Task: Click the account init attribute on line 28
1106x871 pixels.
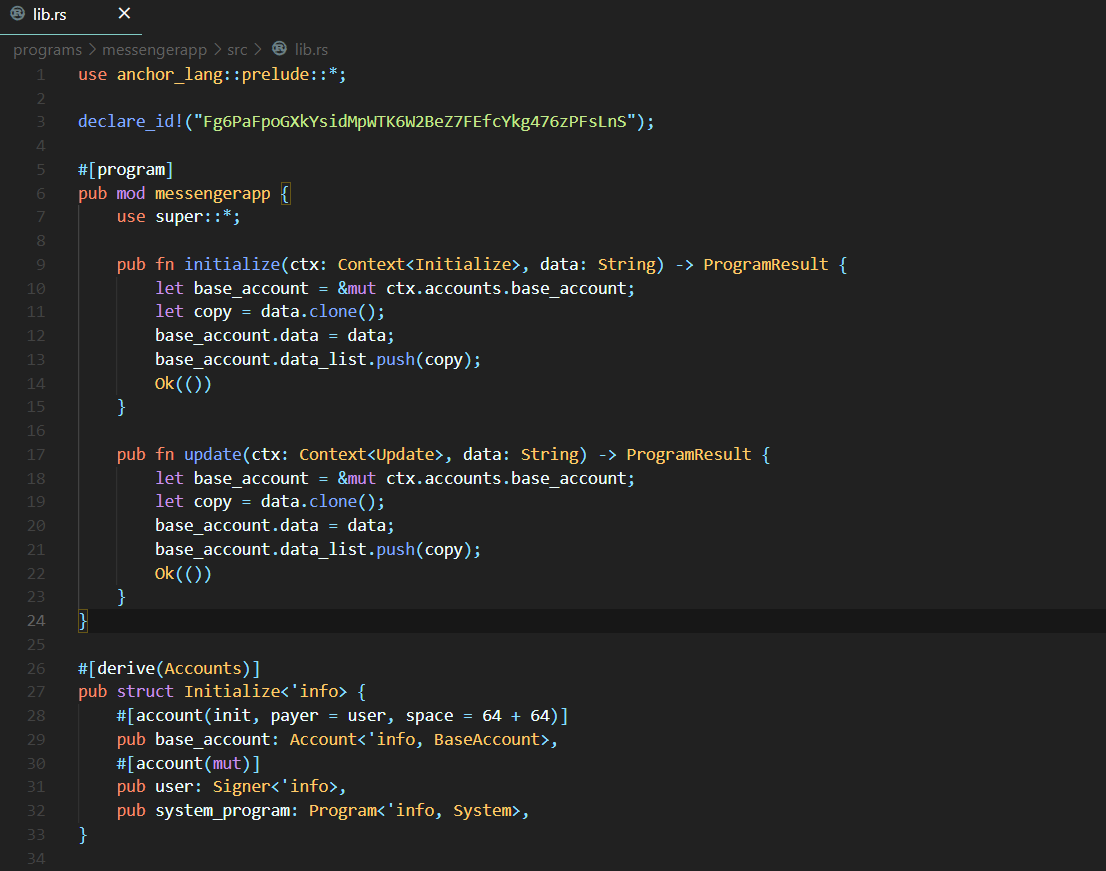Action: pos(342,716)
